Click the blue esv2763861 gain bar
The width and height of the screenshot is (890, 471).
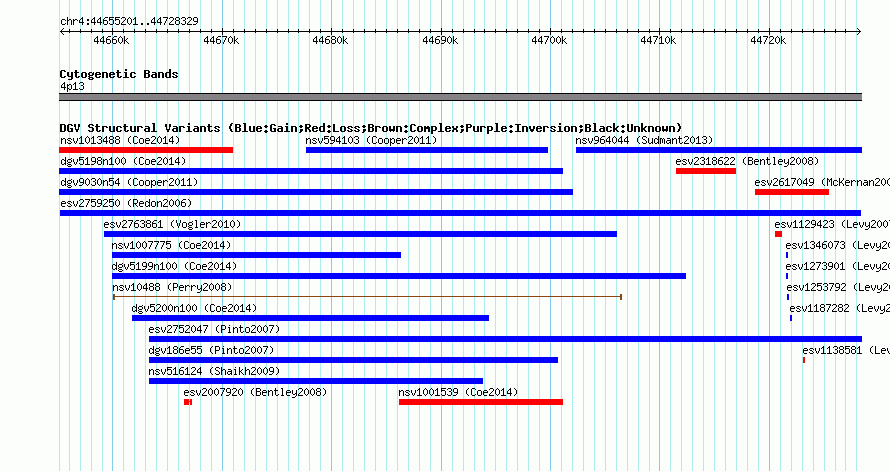(360, 234)
